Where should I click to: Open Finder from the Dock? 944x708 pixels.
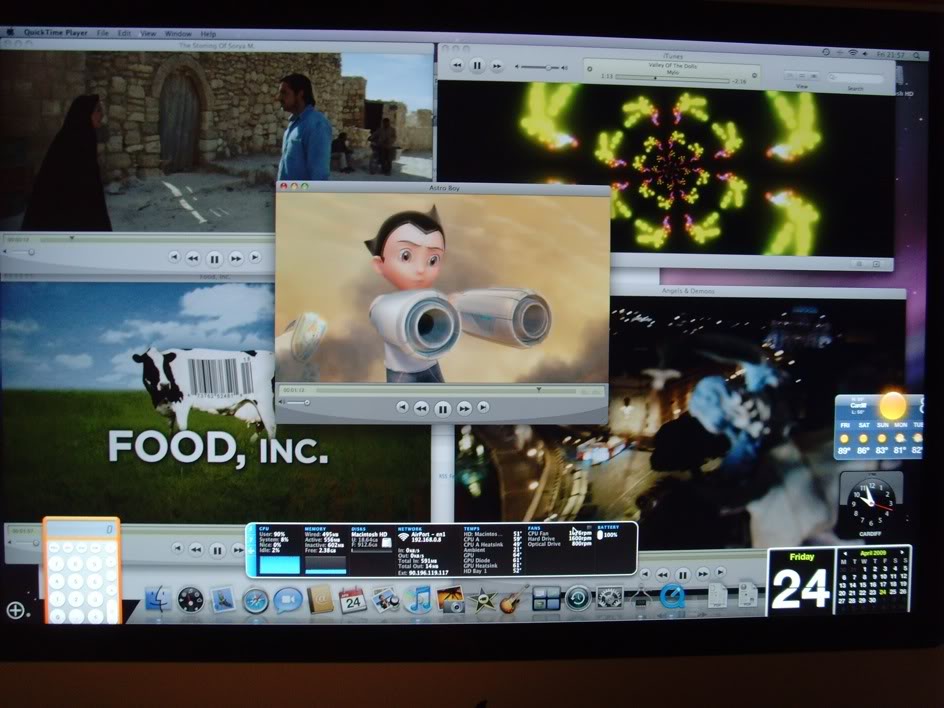[x=159, y=600]
